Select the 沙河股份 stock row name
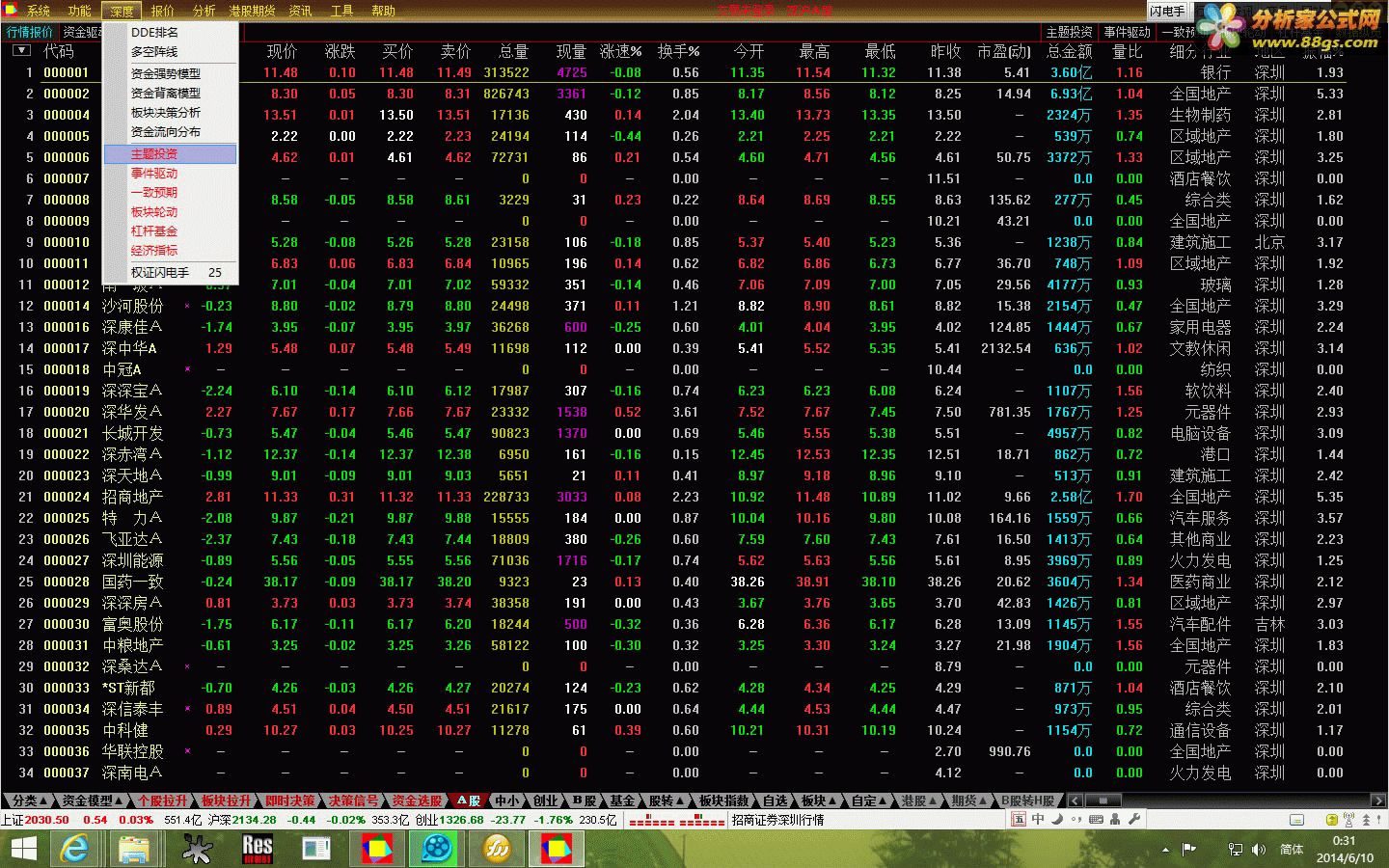The image size is (1389, 868). pyautogui.click(x=132, y=306)
